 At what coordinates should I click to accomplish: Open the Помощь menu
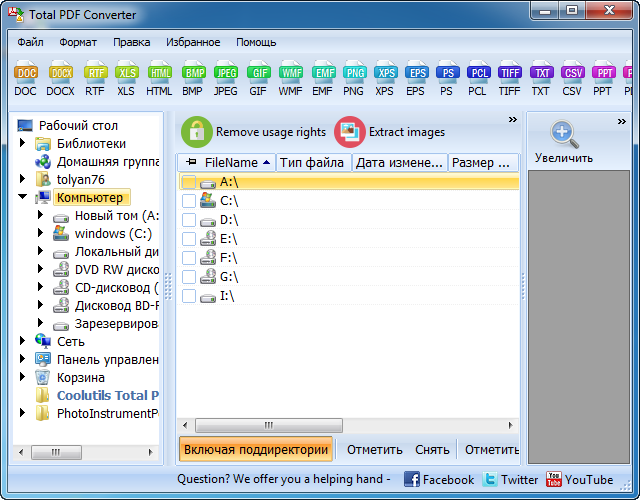click(x=256, y=42)
